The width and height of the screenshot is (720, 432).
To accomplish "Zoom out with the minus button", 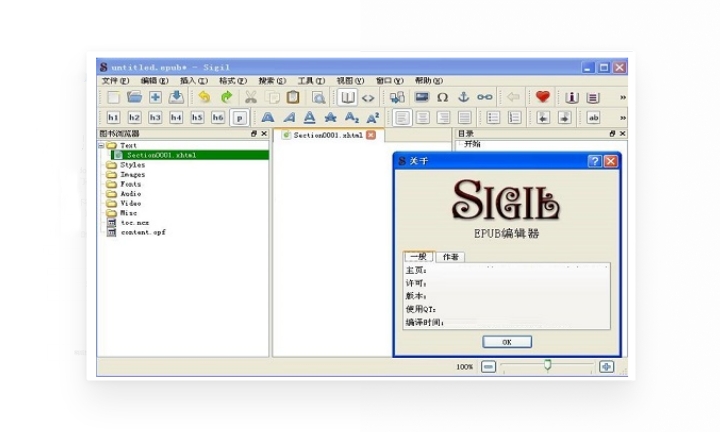I will coord(488,367).
